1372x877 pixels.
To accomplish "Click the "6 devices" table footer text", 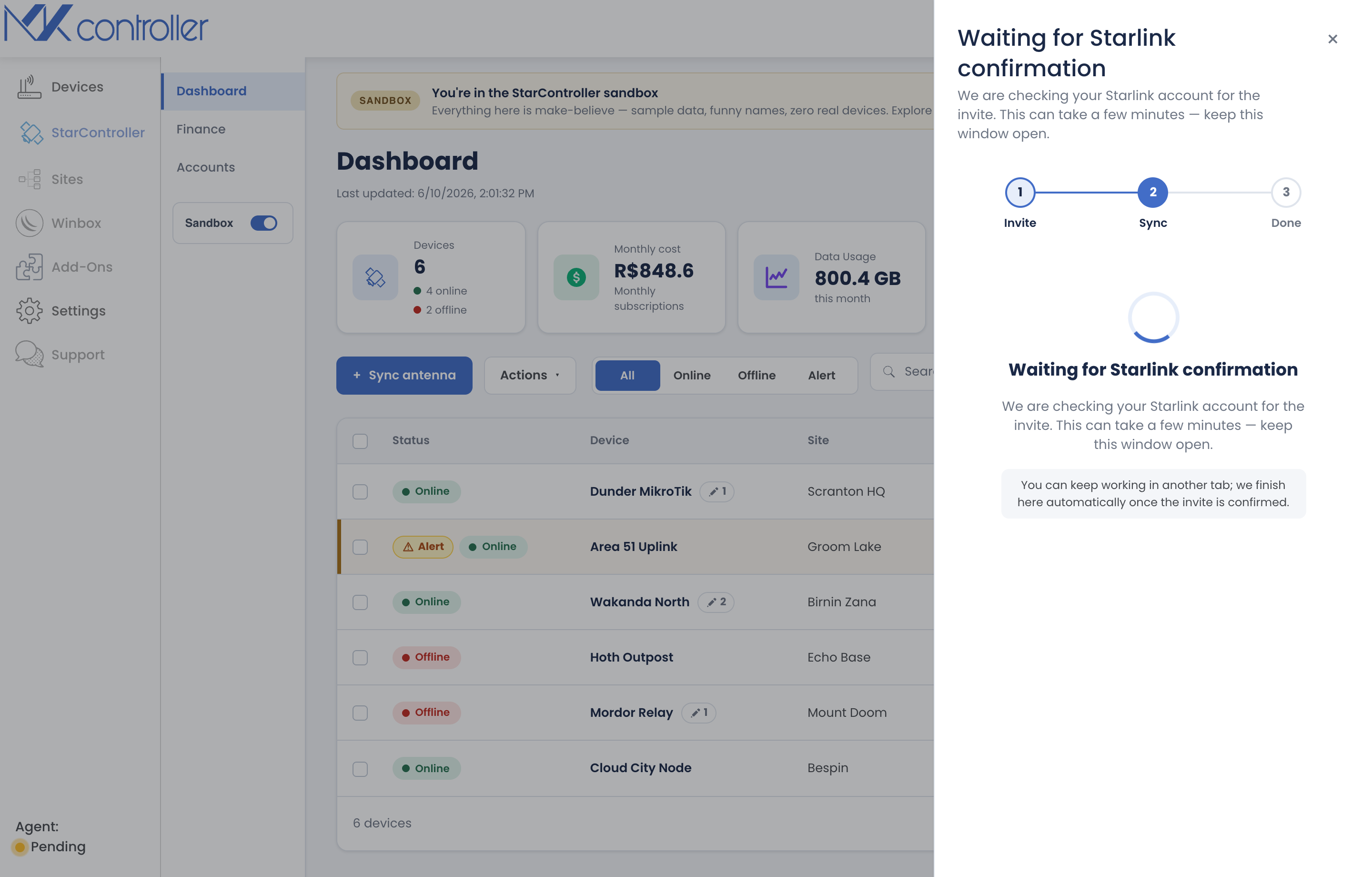I will click(382, 823).
